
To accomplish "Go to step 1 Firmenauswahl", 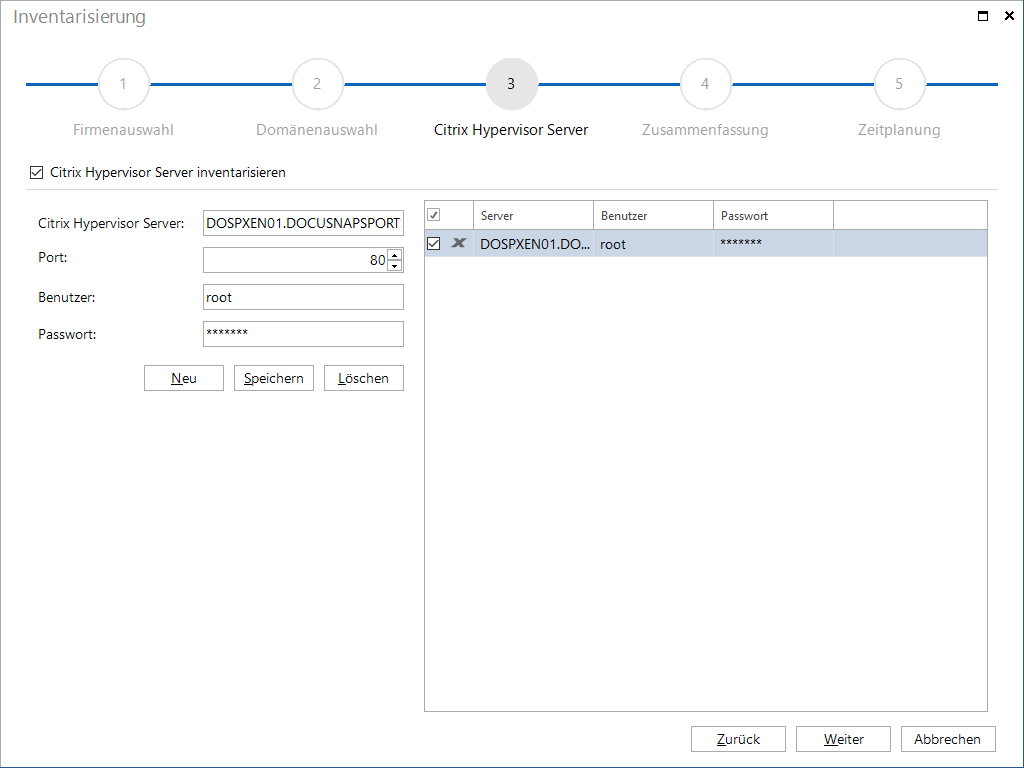I will [123, 84].
